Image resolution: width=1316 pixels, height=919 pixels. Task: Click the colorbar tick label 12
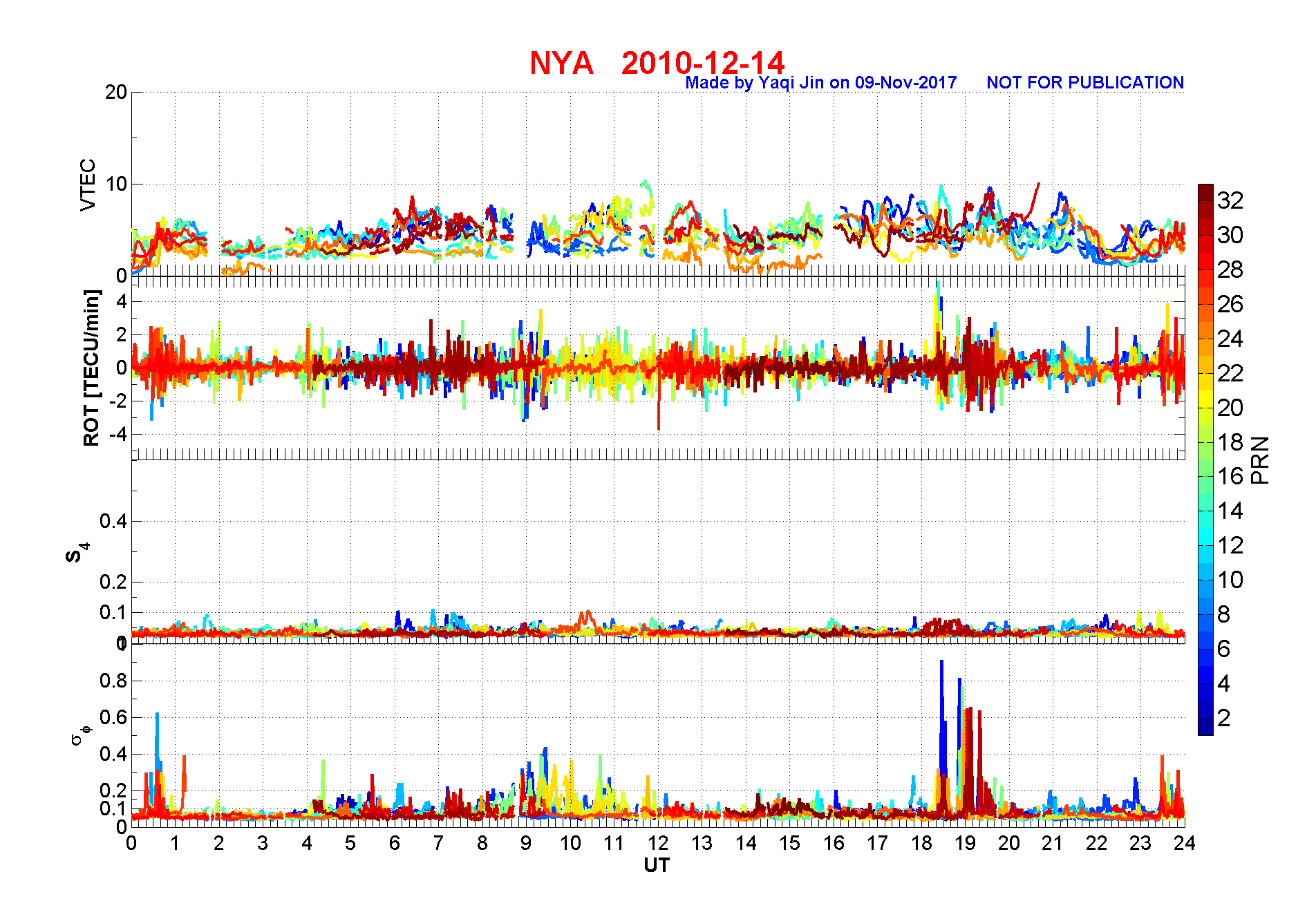[1230, 545]
